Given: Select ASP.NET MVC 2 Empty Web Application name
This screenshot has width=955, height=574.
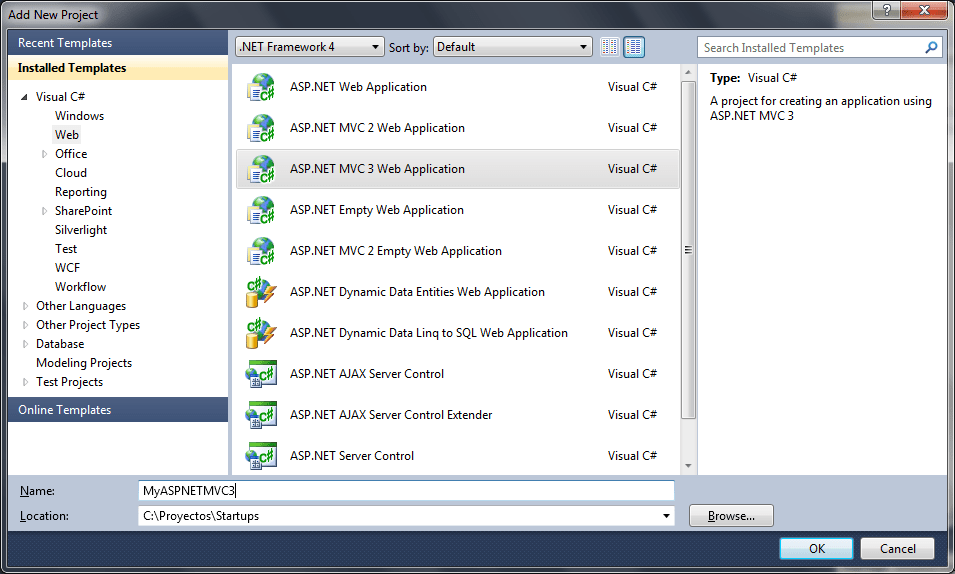Looking at the screenshot, I should tap(396, 251).
